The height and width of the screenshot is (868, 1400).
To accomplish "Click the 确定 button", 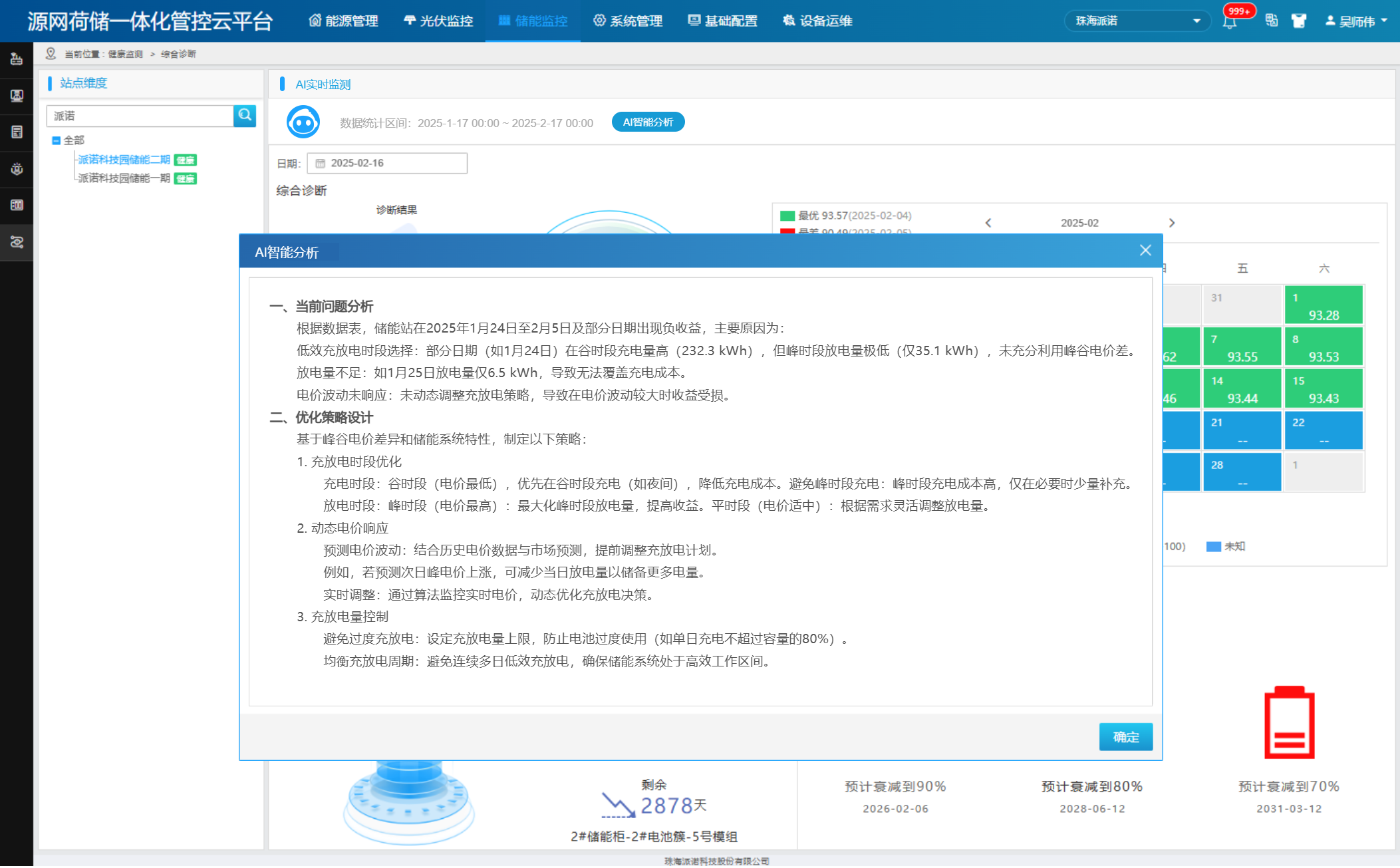I will point(1125,737).
